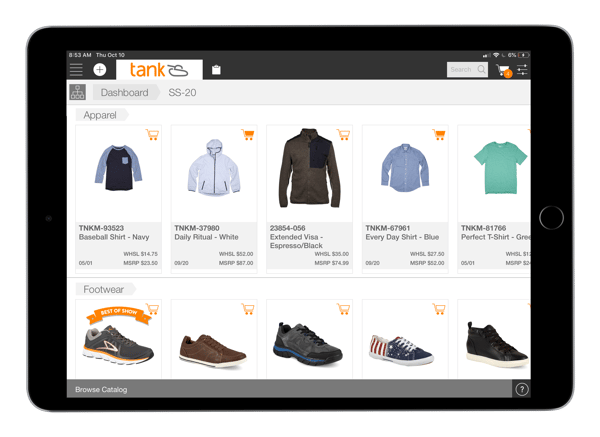This screenshot has width=600, height=437.
Task: Open the Best of Show running shoe
Action: click(x=118, y=344)
